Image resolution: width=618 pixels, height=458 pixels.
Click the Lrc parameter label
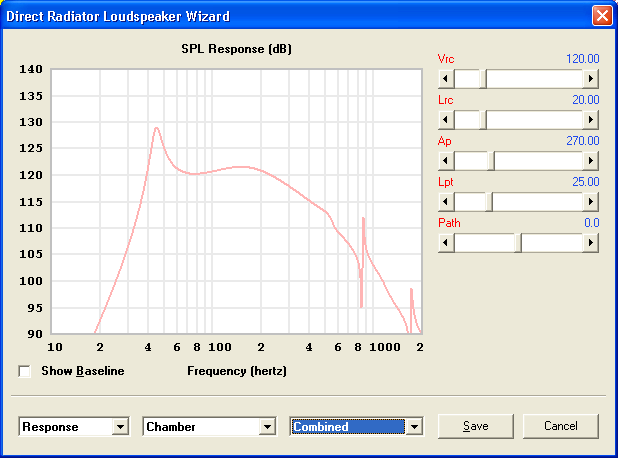click(445, 100)
